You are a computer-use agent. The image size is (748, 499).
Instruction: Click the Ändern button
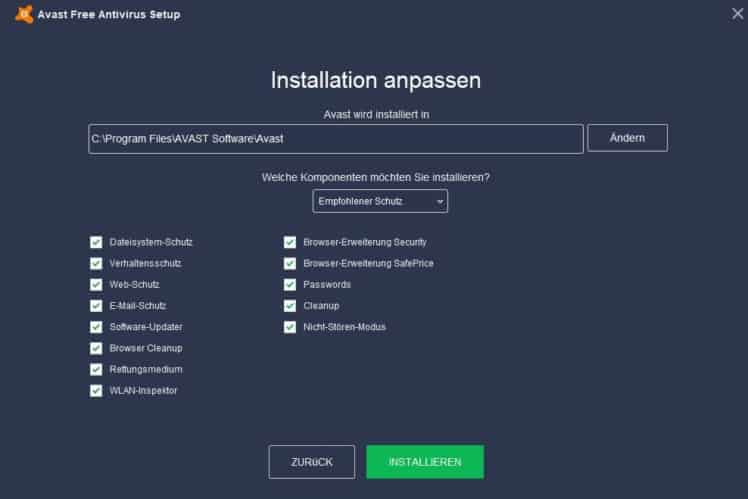627,138
